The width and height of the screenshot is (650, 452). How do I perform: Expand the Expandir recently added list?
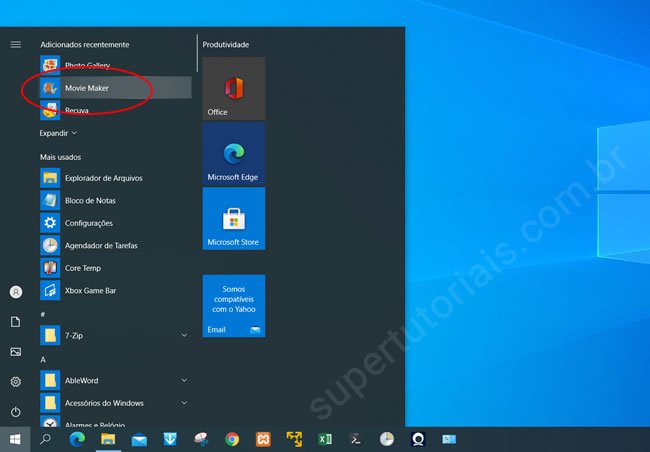click(x=58, y=132)
